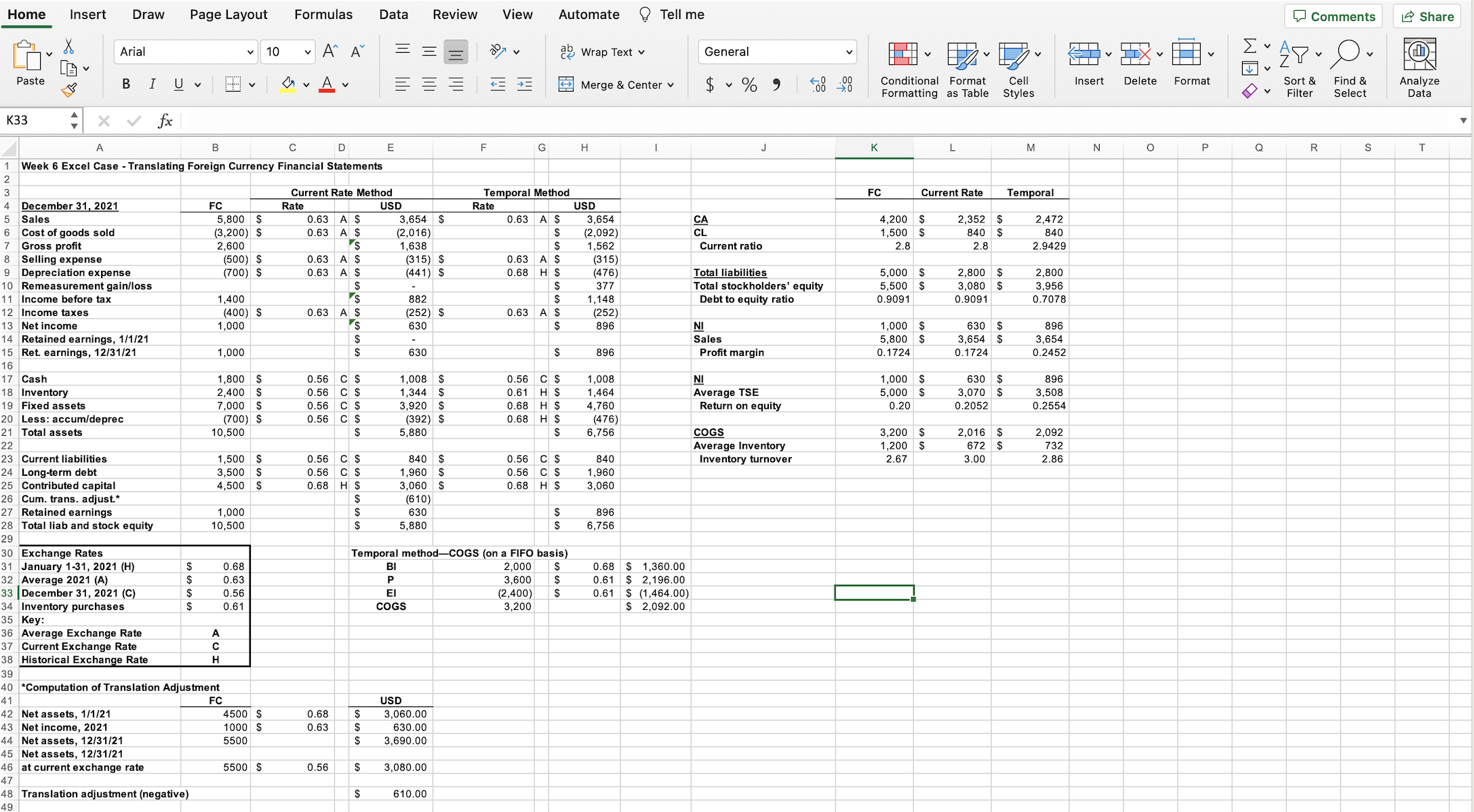Screen dimensions: 1474x812
Task: Click inside the formula bar
Action: [475, 121]
